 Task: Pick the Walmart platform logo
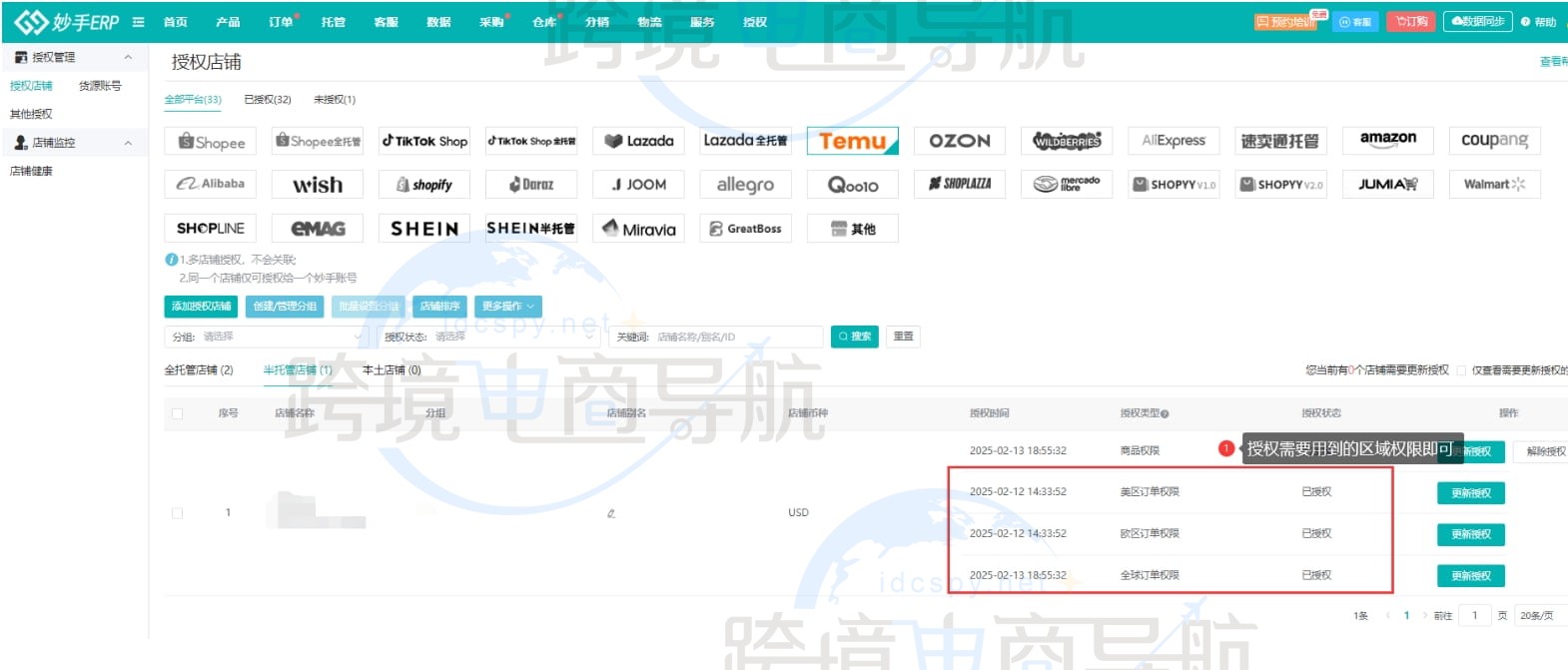[x=1495, y=185]
